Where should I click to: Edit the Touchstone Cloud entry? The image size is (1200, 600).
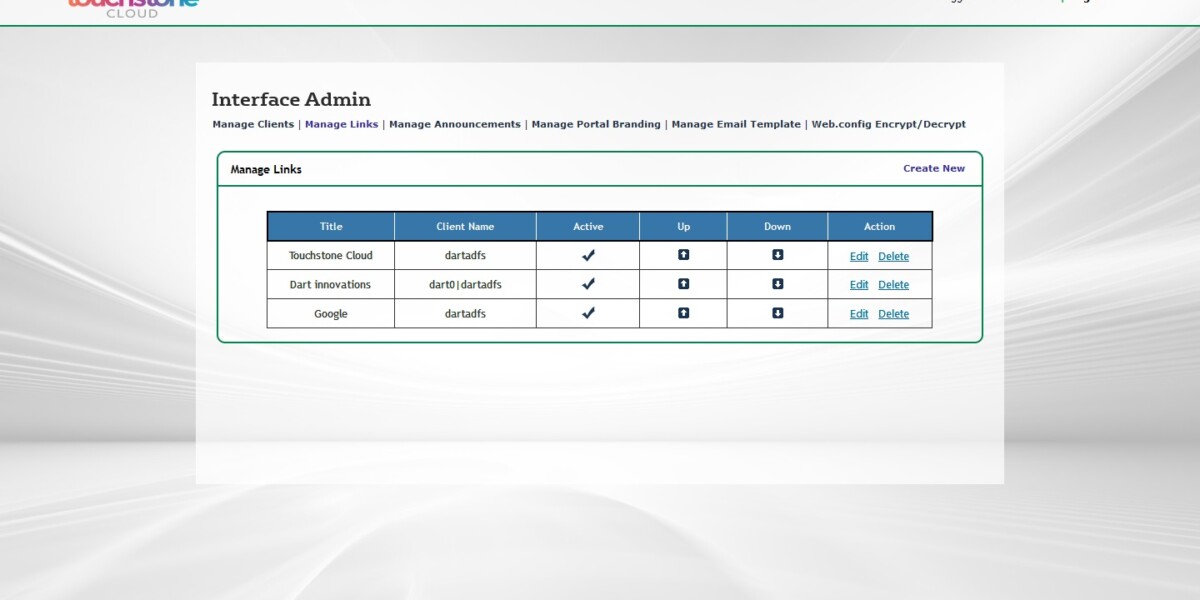[858, 255]
